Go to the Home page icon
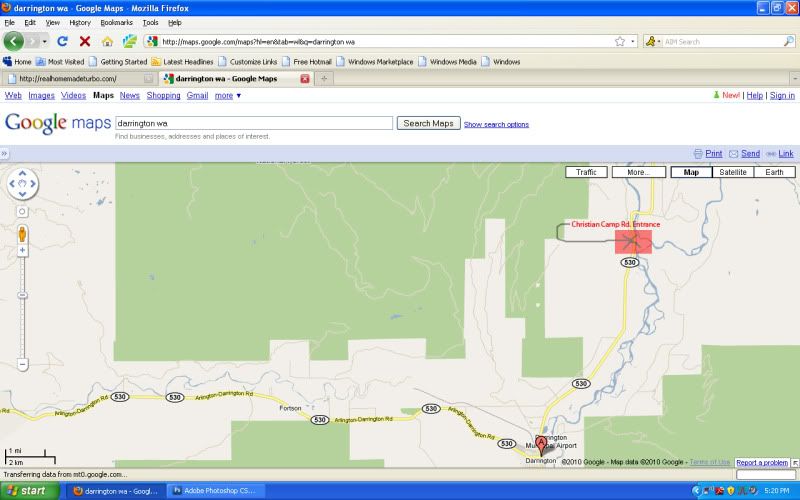Viewport: 800px width, 500px height. click(107, 41)
